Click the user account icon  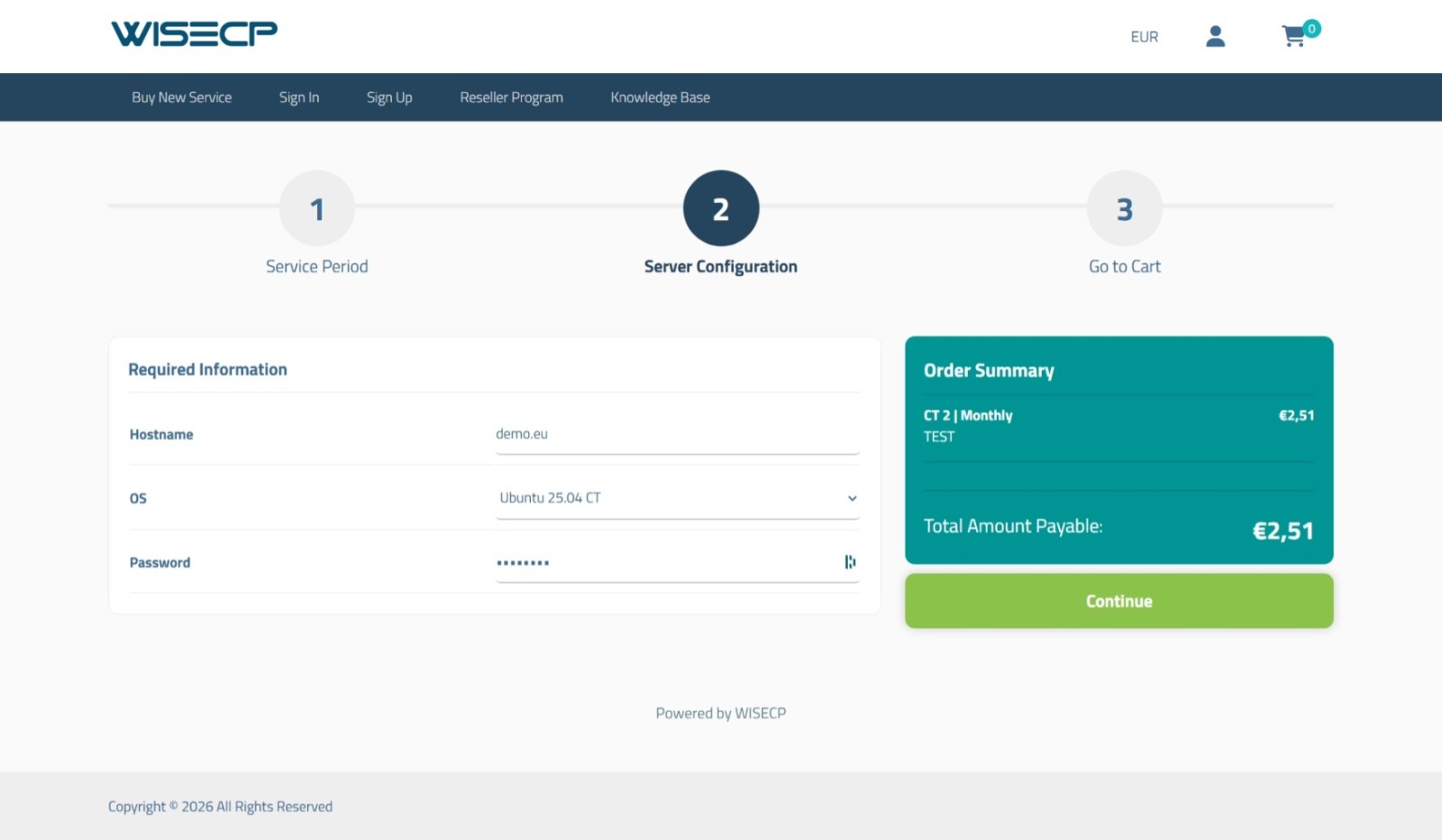click(1215, 37)
